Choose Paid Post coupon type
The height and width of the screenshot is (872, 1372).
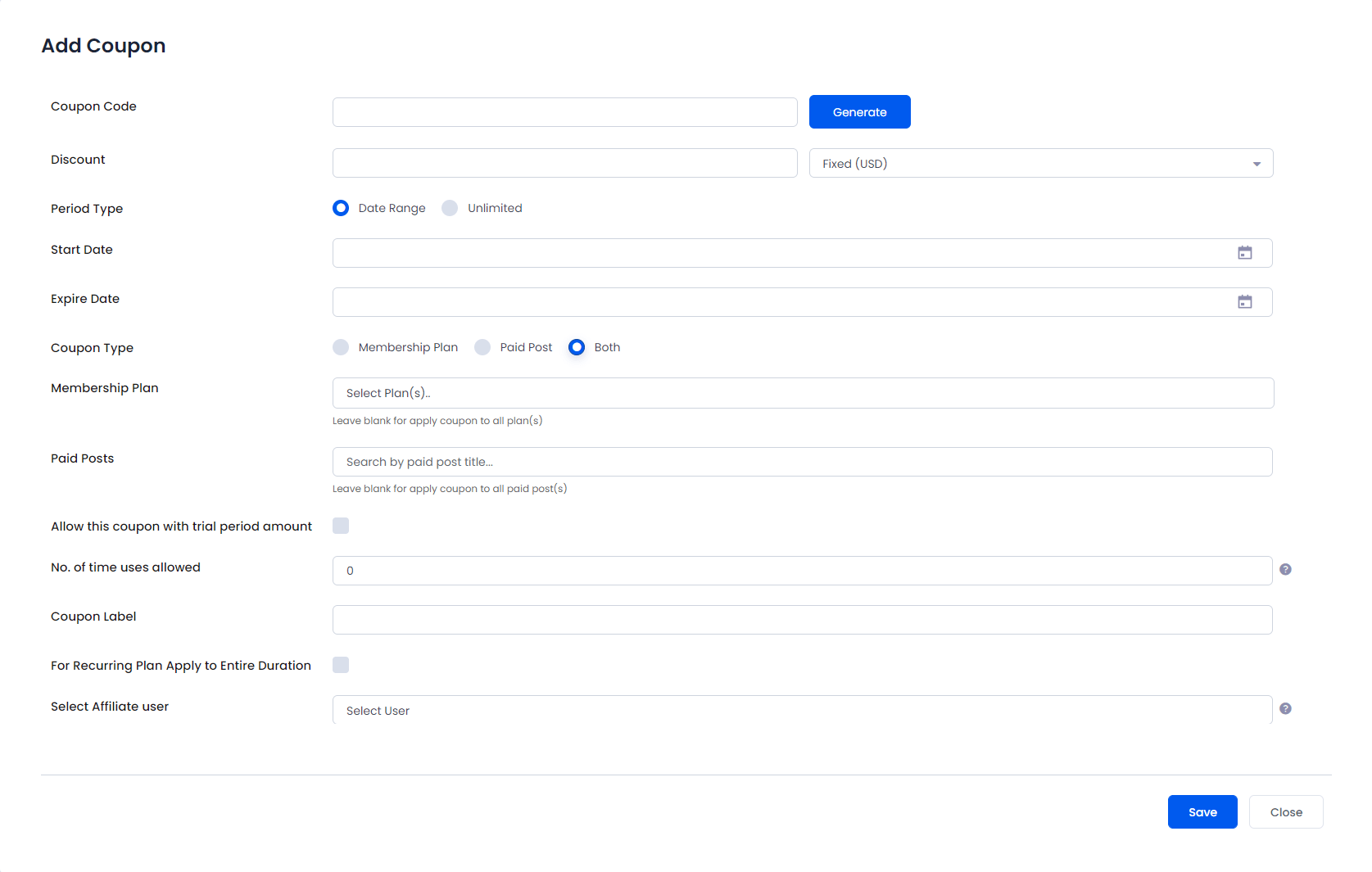point(482,347)
